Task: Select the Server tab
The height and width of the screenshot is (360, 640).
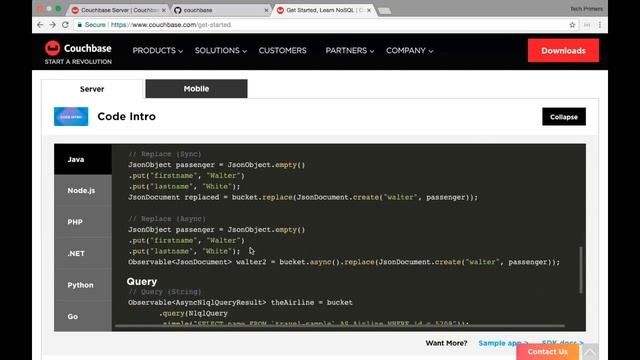Action: point(92,89)
